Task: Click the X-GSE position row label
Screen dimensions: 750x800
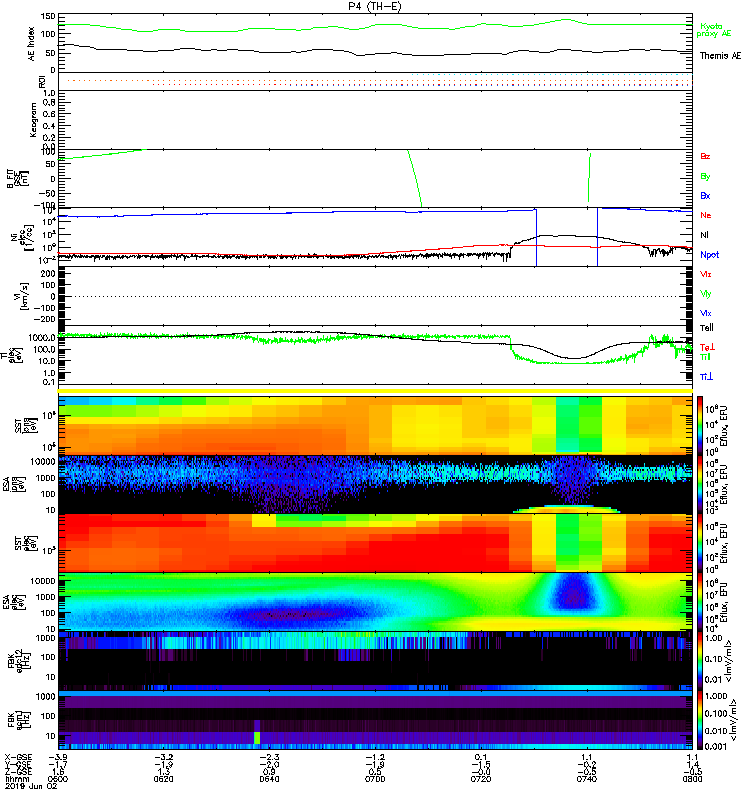Action: 18,757
